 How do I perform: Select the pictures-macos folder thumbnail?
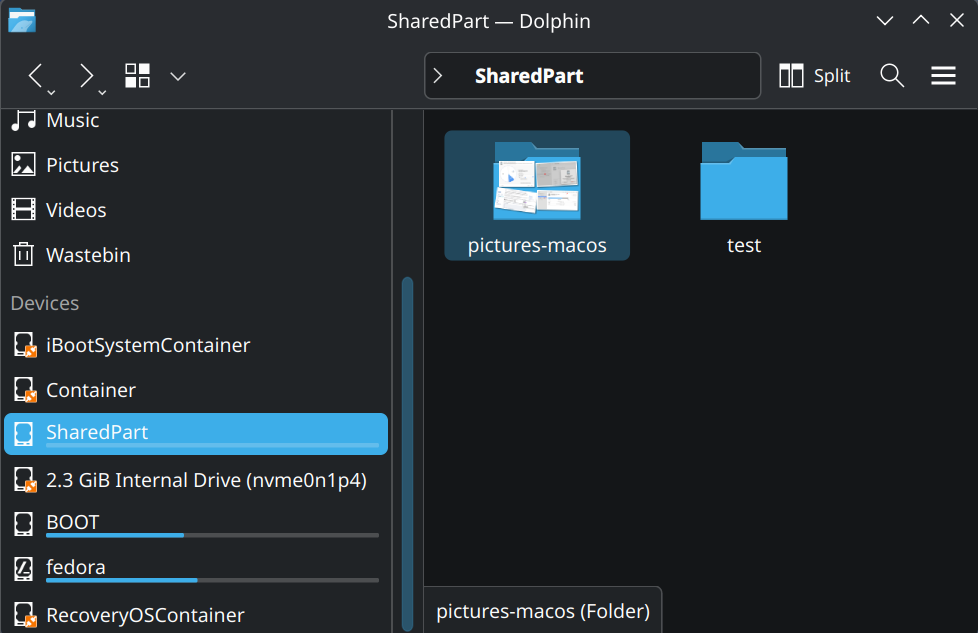point(537,181)
